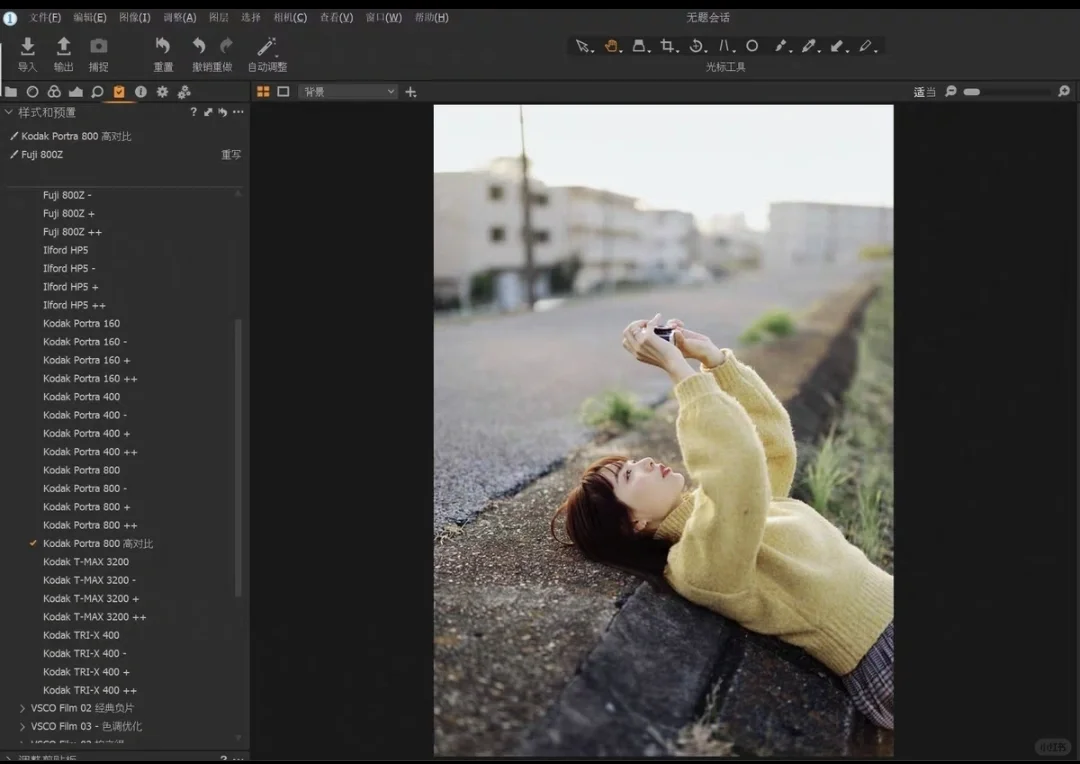Switch viewer to multi-image grid layout

(x=263, y=91)
